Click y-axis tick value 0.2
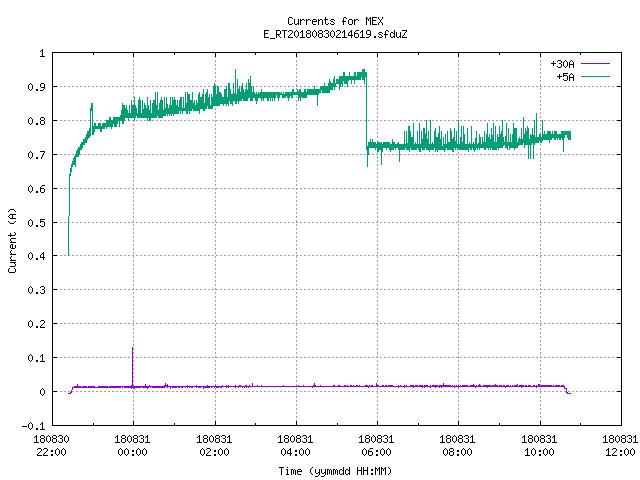Image resolution: width=640 pixels, height=480 pixels. (36, 324)
